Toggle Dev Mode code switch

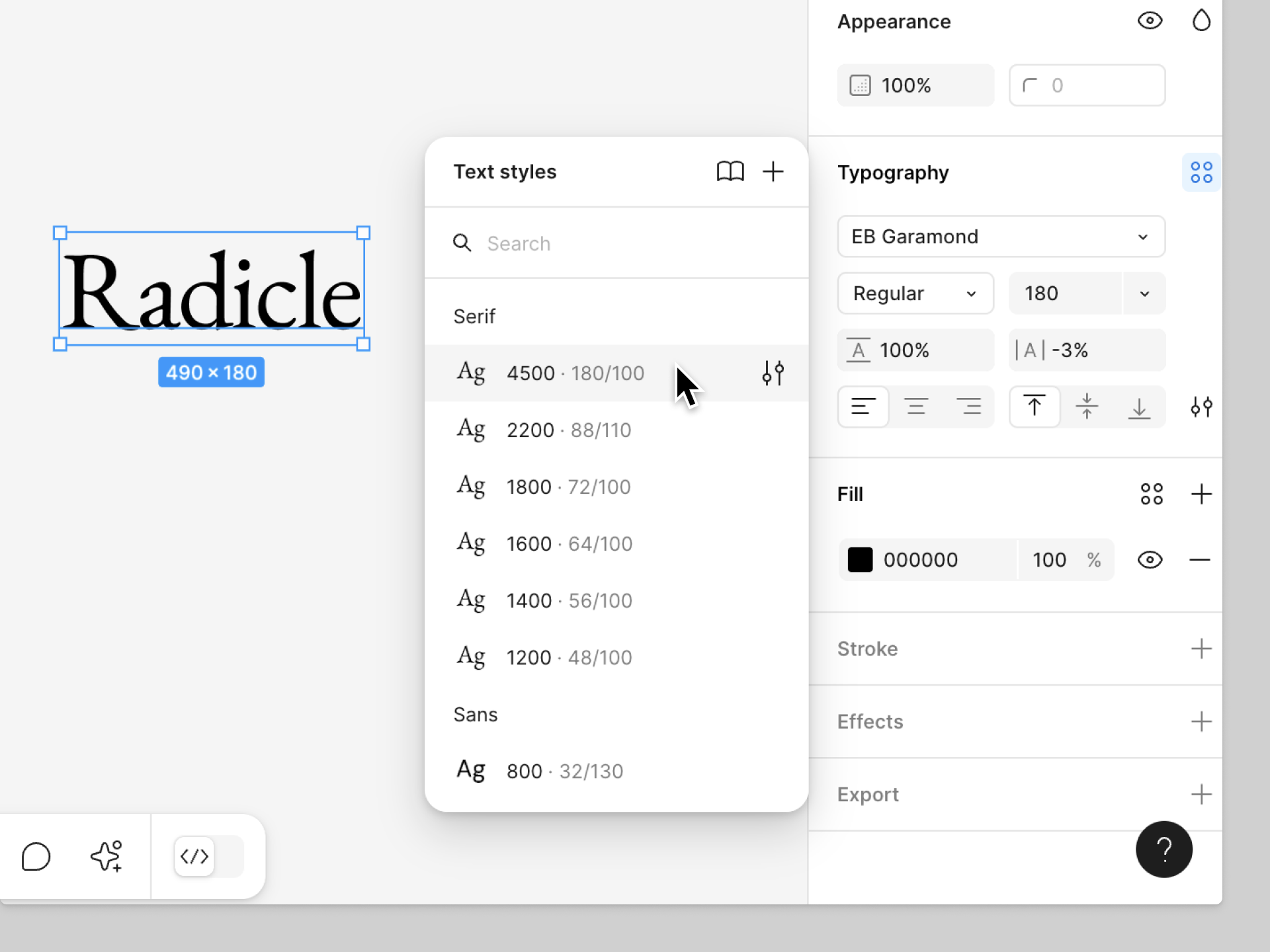coord(209,857)
